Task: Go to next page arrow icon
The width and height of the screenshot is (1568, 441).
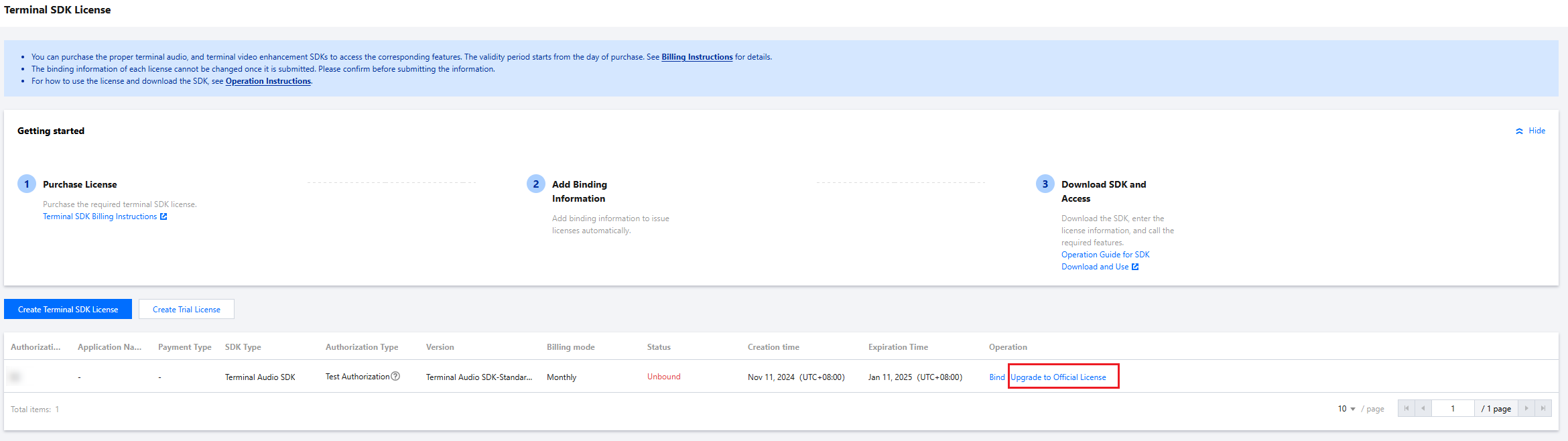Action: point(1526,409)
